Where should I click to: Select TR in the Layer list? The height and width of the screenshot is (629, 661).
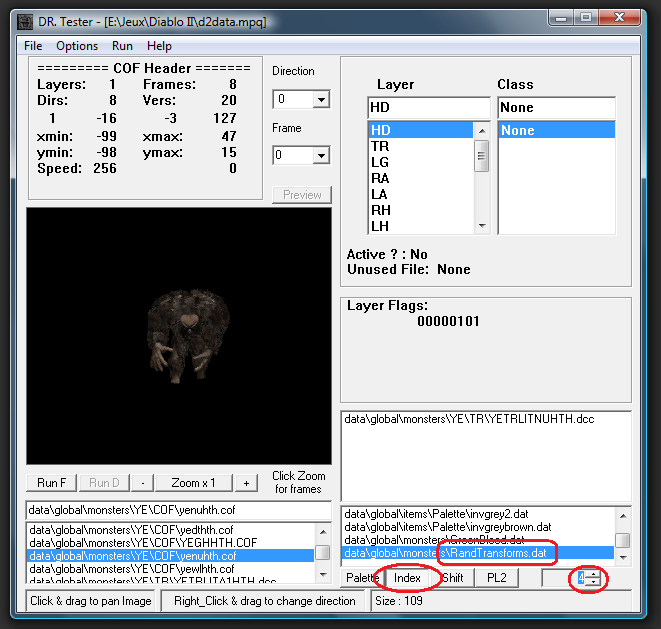tap(421, 146)
